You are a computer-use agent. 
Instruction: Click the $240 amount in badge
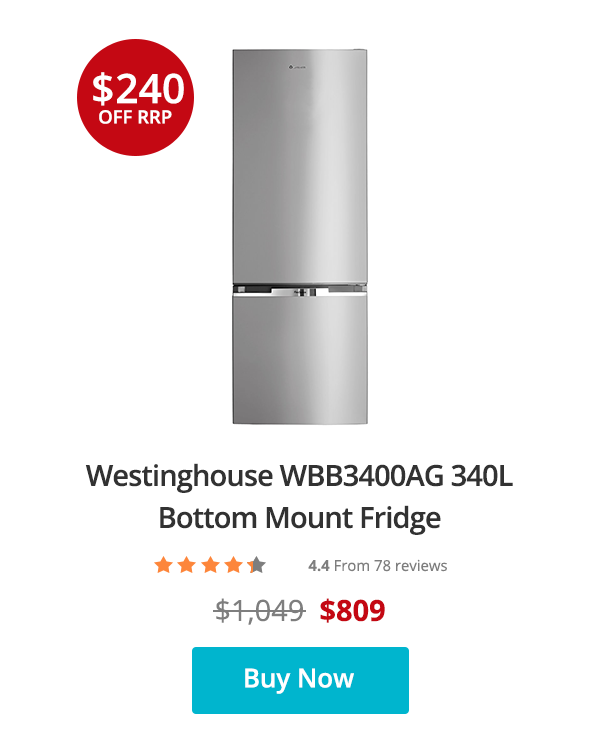(138, 89)
